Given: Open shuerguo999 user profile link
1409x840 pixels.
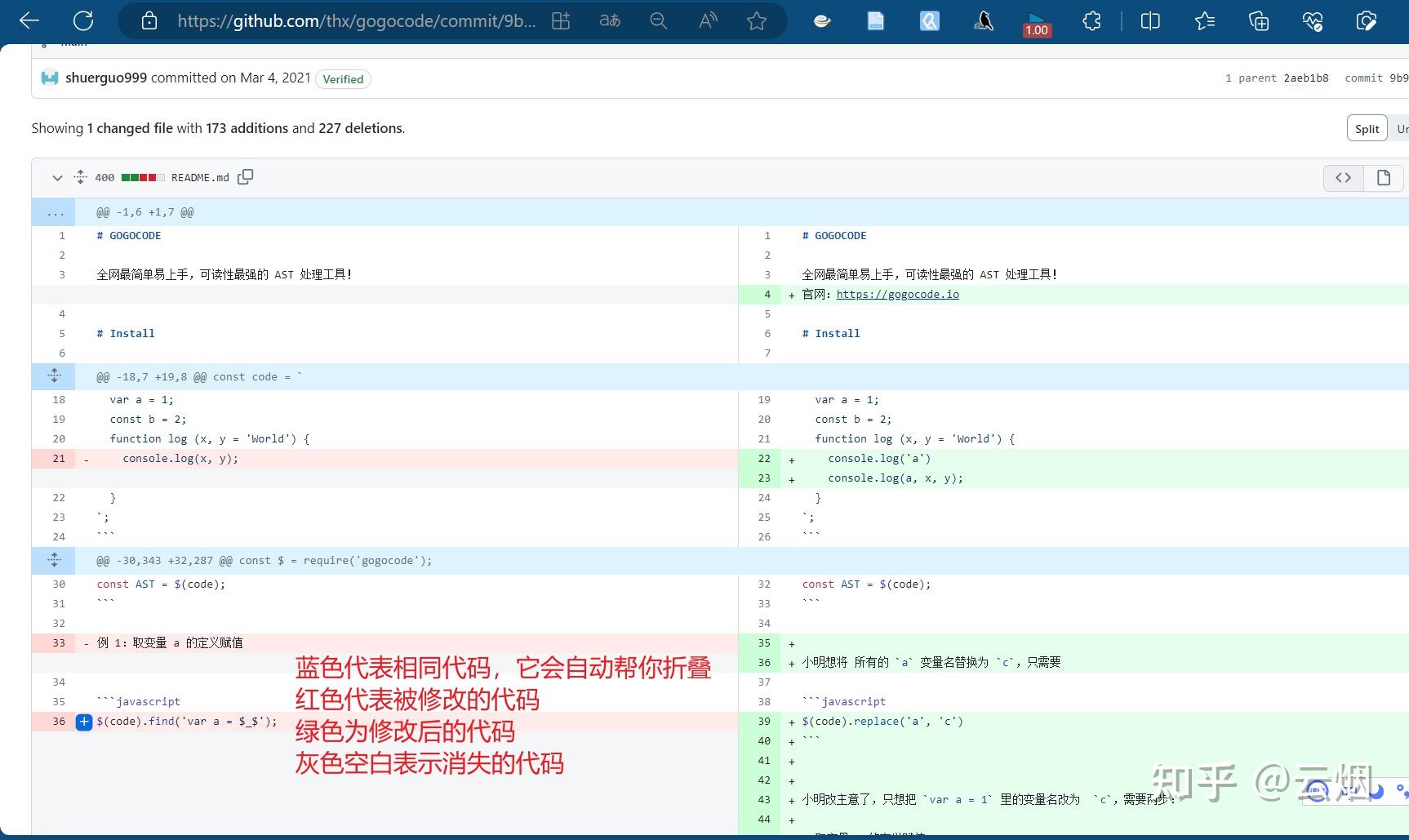Looking at the screenshot, I should 106,78.
